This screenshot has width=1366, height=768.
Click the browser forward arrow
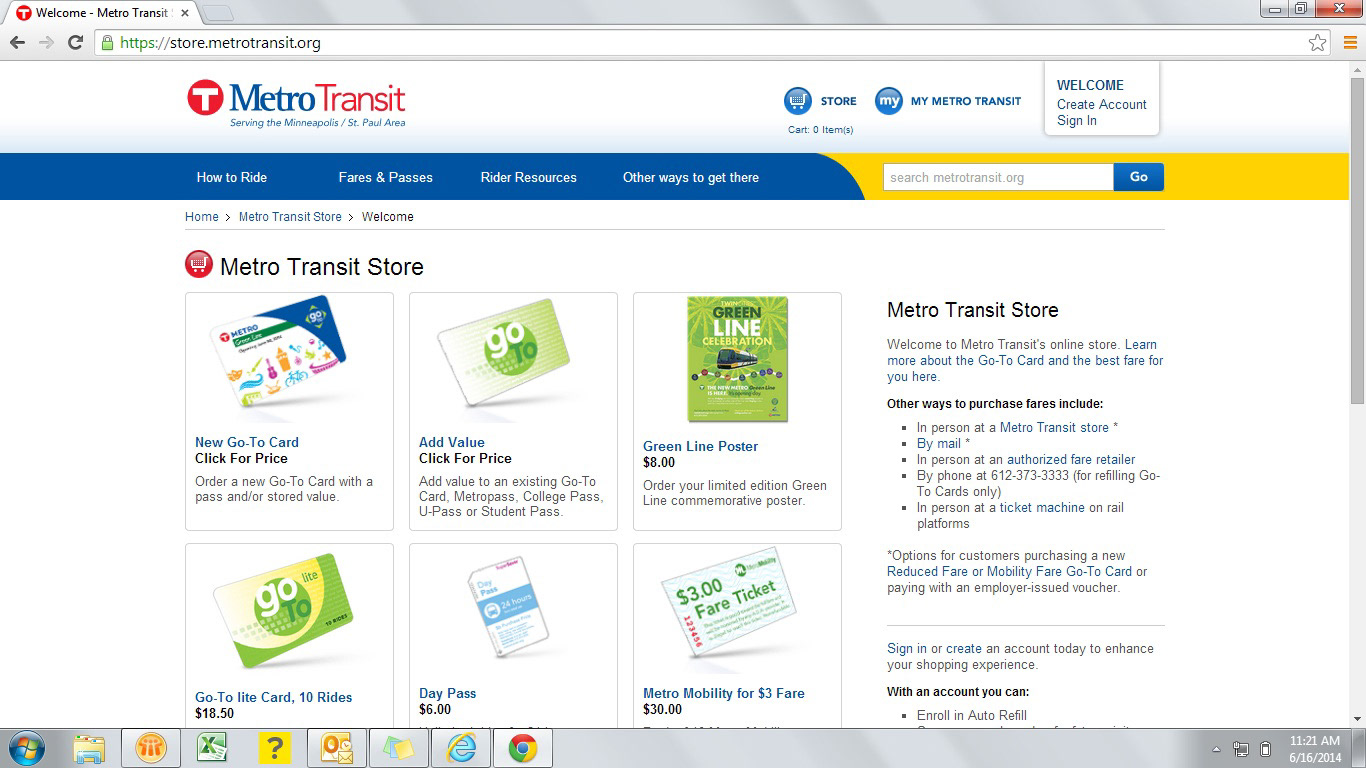coord(46,42)
